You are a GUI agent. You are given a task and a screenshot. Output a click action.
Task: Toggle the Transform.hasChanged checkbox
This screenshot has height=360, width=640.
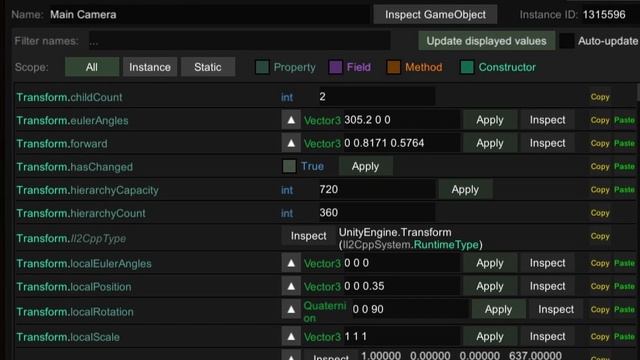coord(289,166)
